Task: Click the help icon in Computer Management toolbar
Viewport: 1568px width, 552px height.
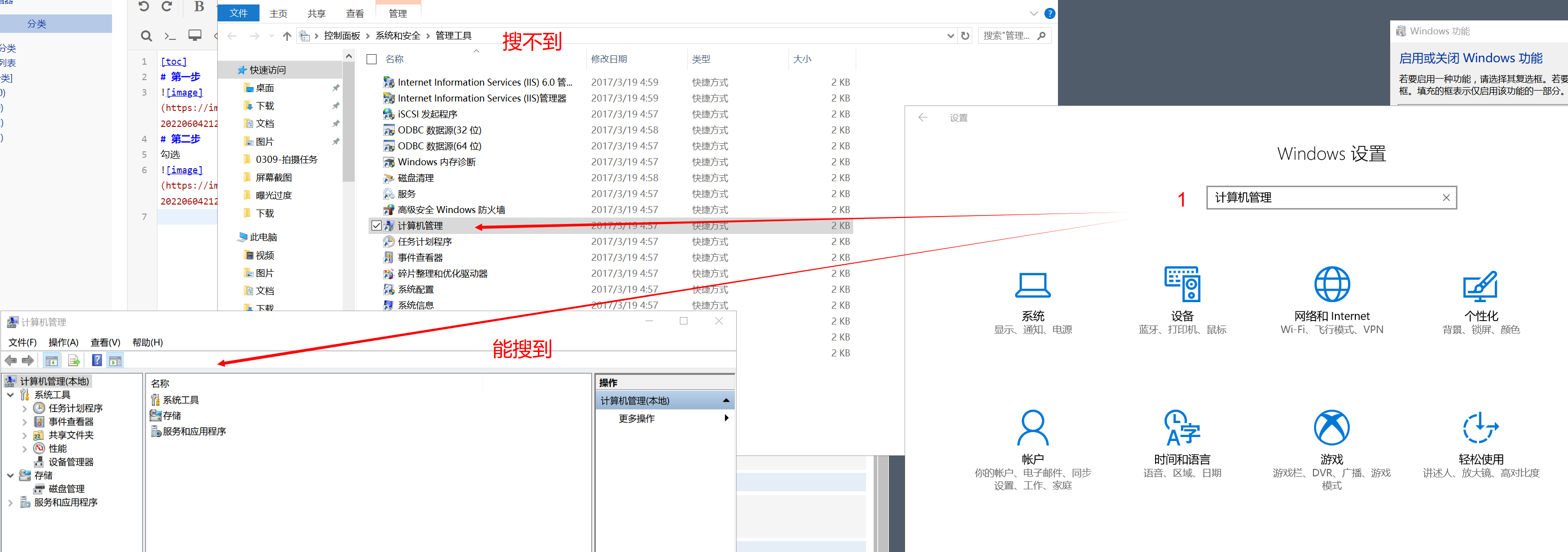Action: tap(97, 360)
